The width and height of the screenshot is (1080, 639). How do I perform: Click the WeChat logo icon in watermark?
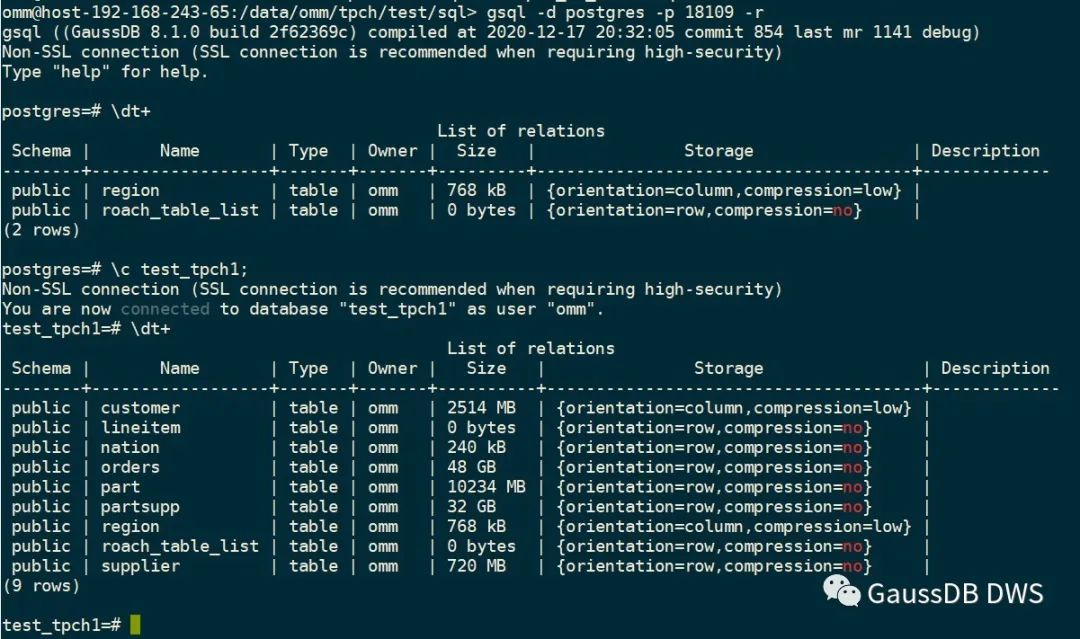point(841,593)
